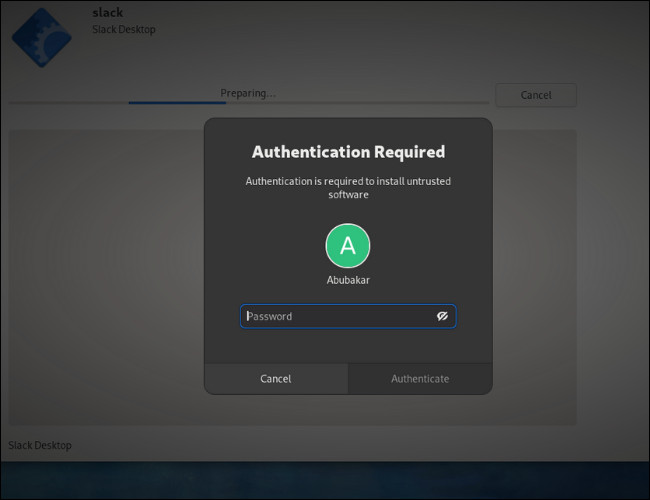Cancel the installation beside the progress bar
Screen dimensions: 650x500
(x=536, y=95)
